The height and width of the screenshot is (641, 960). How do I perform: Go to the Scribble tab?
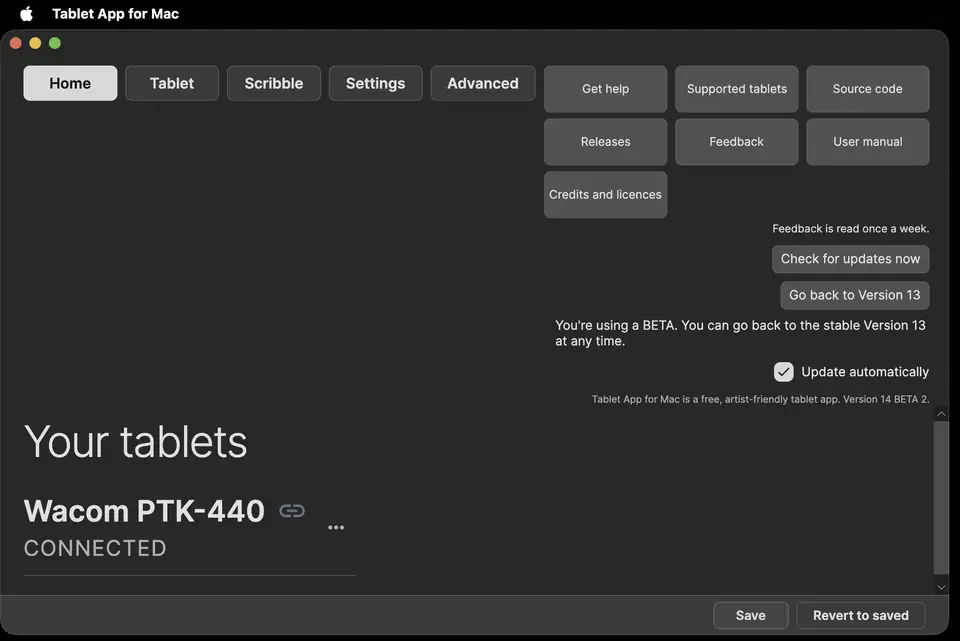(x=274, y=83)
